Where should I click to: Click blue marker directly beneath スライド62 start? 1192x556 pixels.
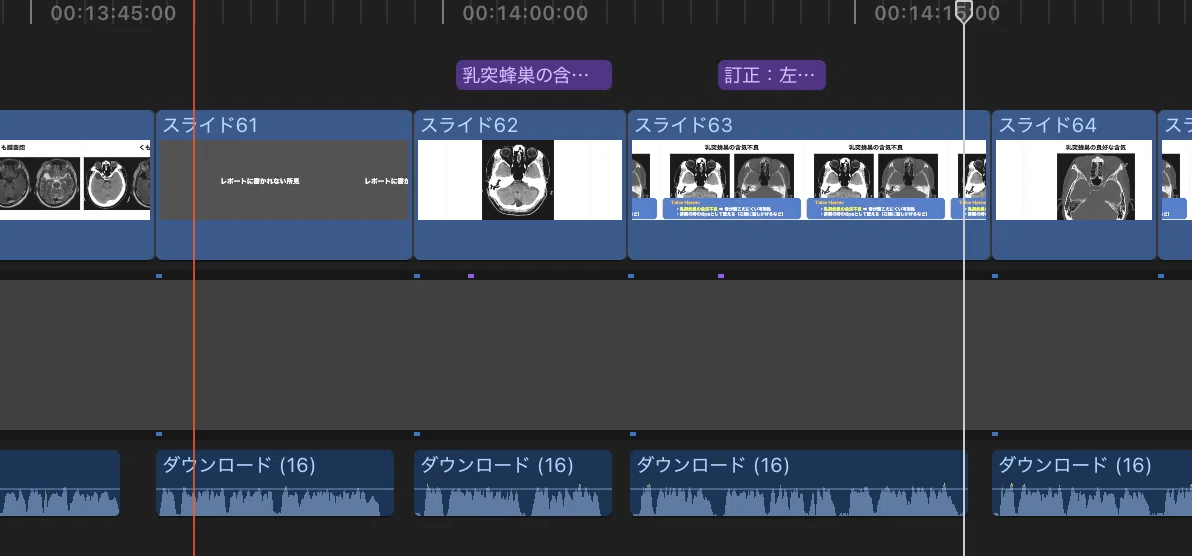pos(417,275)
